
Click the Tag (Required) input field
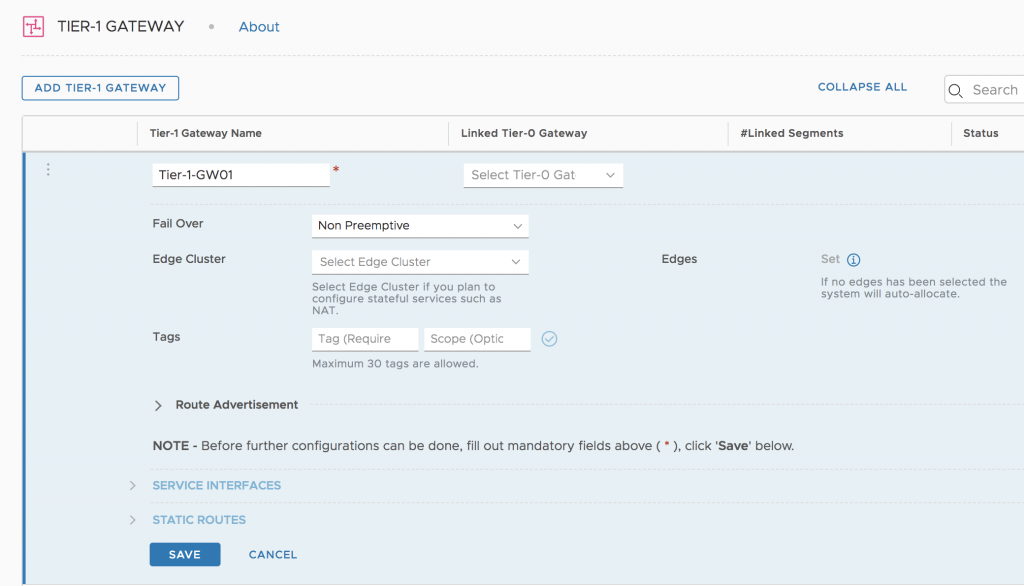coord(365,339)
